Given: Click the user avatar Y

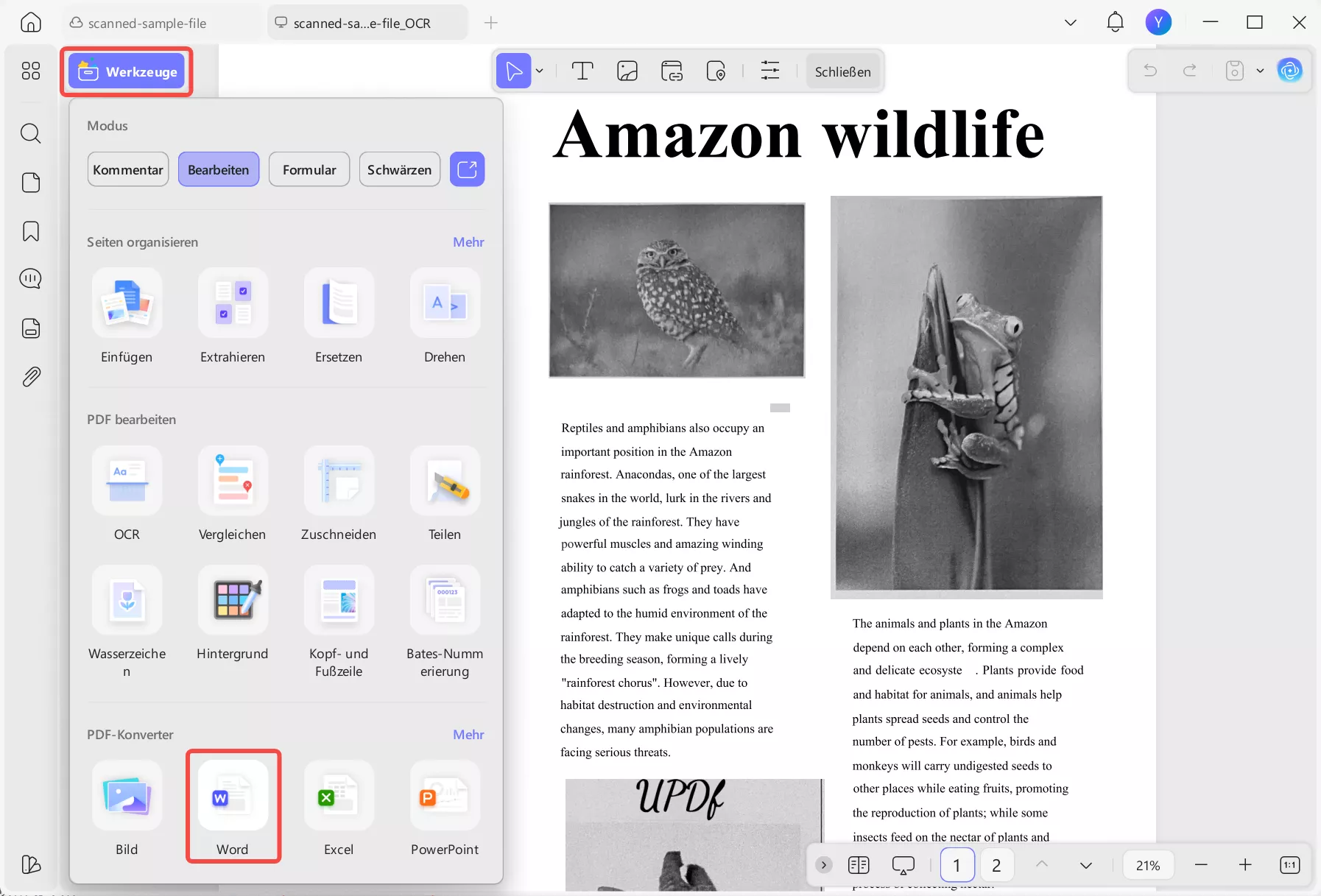Looking at the screenshot, I should point(1158,22).
